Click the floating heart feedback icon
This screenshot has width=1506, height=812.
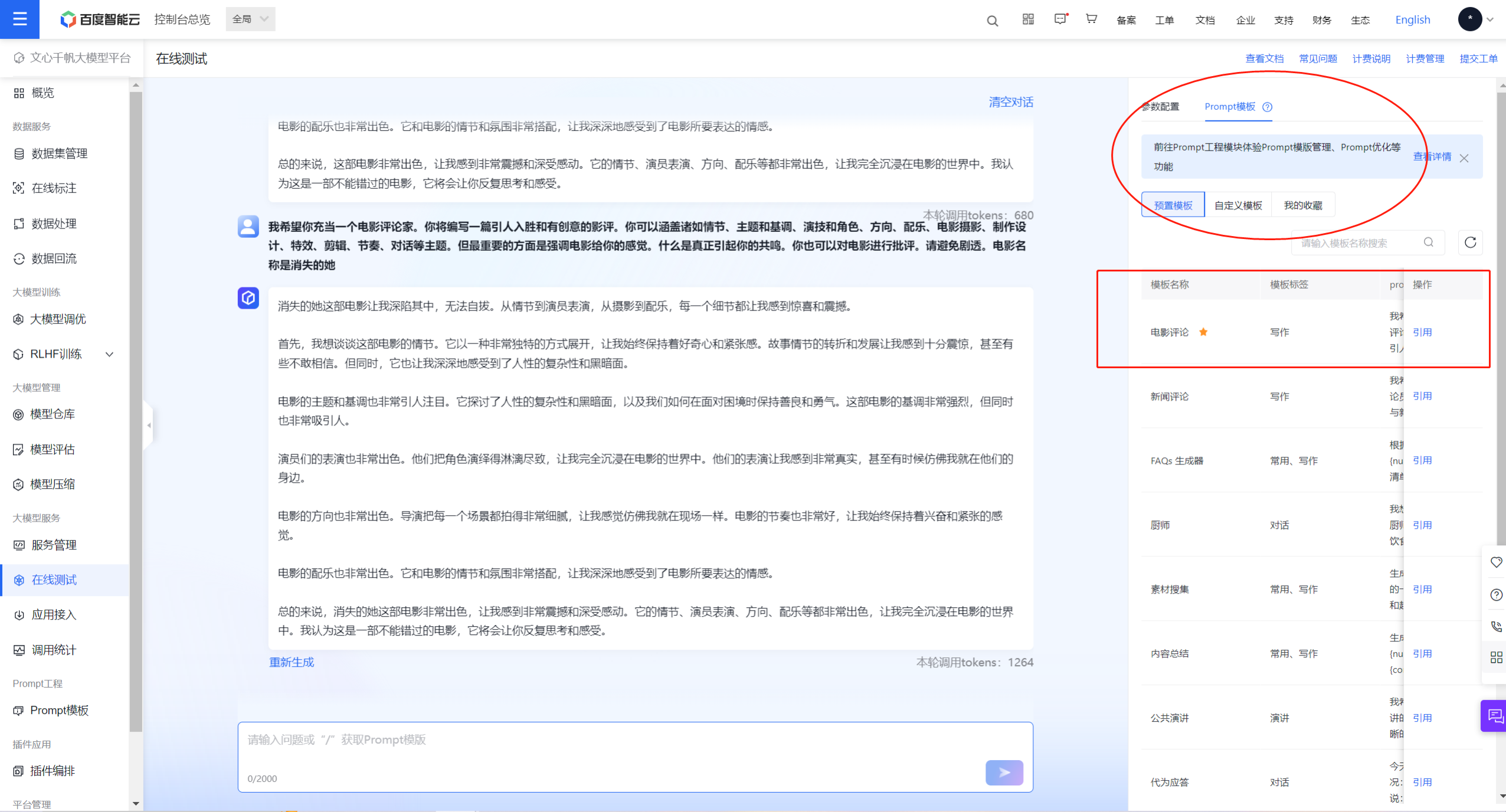(1496, 562)
